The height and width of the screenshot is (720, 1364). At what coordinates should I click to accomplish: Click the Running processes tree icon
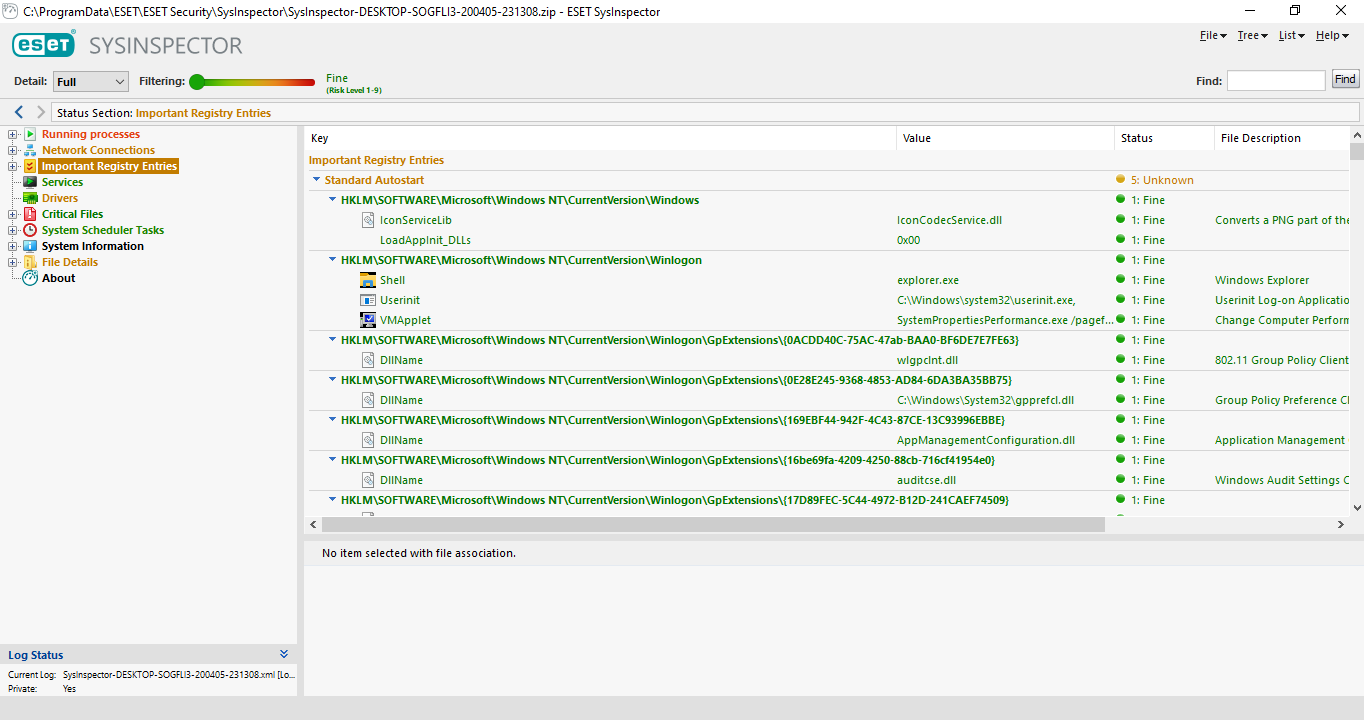(30, 134)
